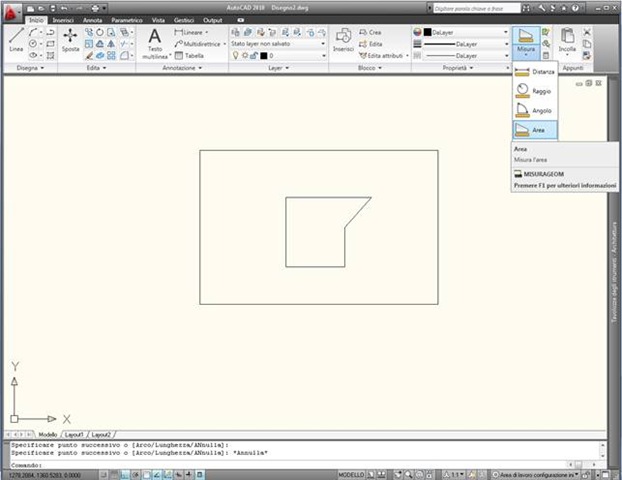Screen dimensions: 622x480
Task: Select Area in the Misura menu
Action: click(x=535, y=130)
